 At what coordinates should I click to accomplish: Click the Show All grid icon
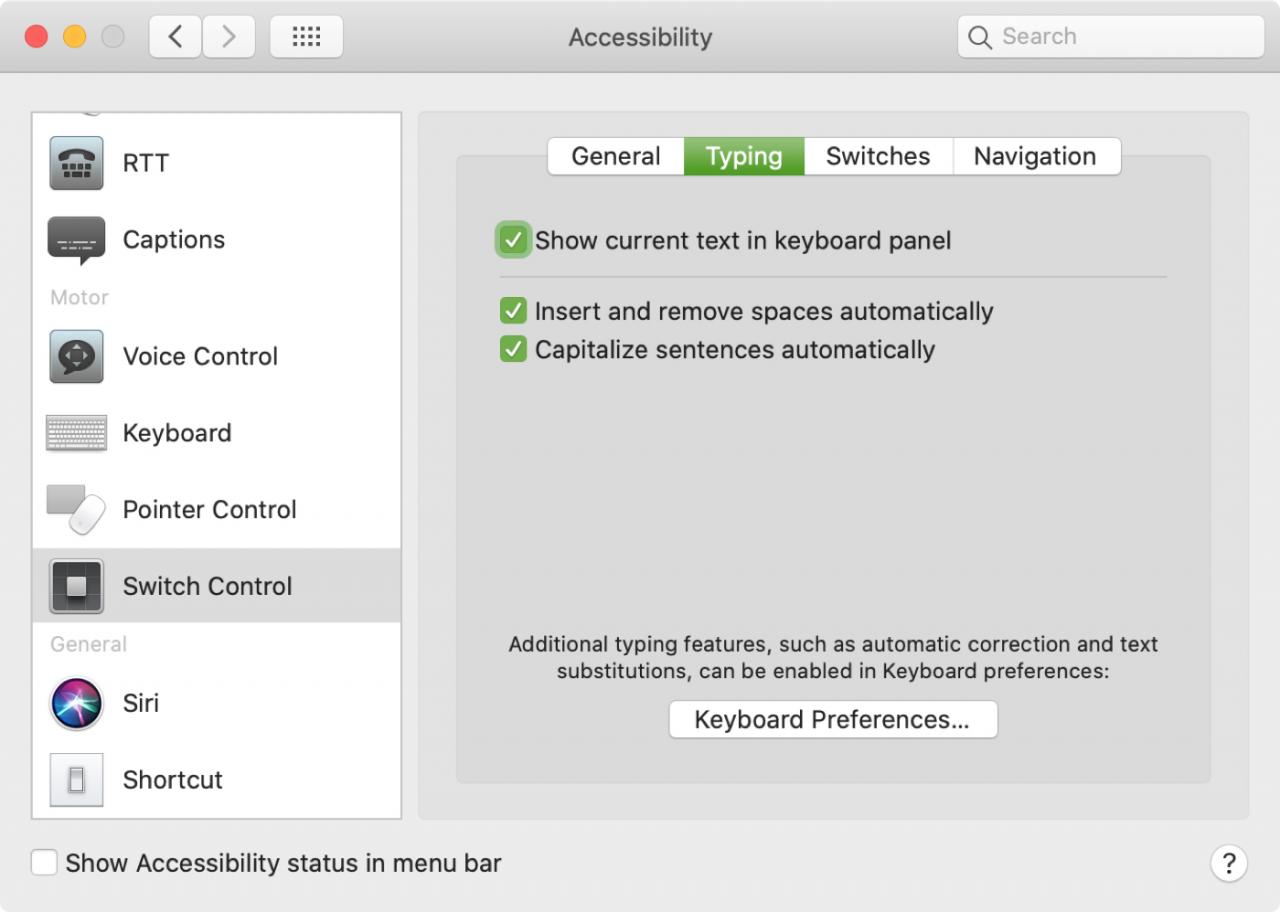point(306,37)
